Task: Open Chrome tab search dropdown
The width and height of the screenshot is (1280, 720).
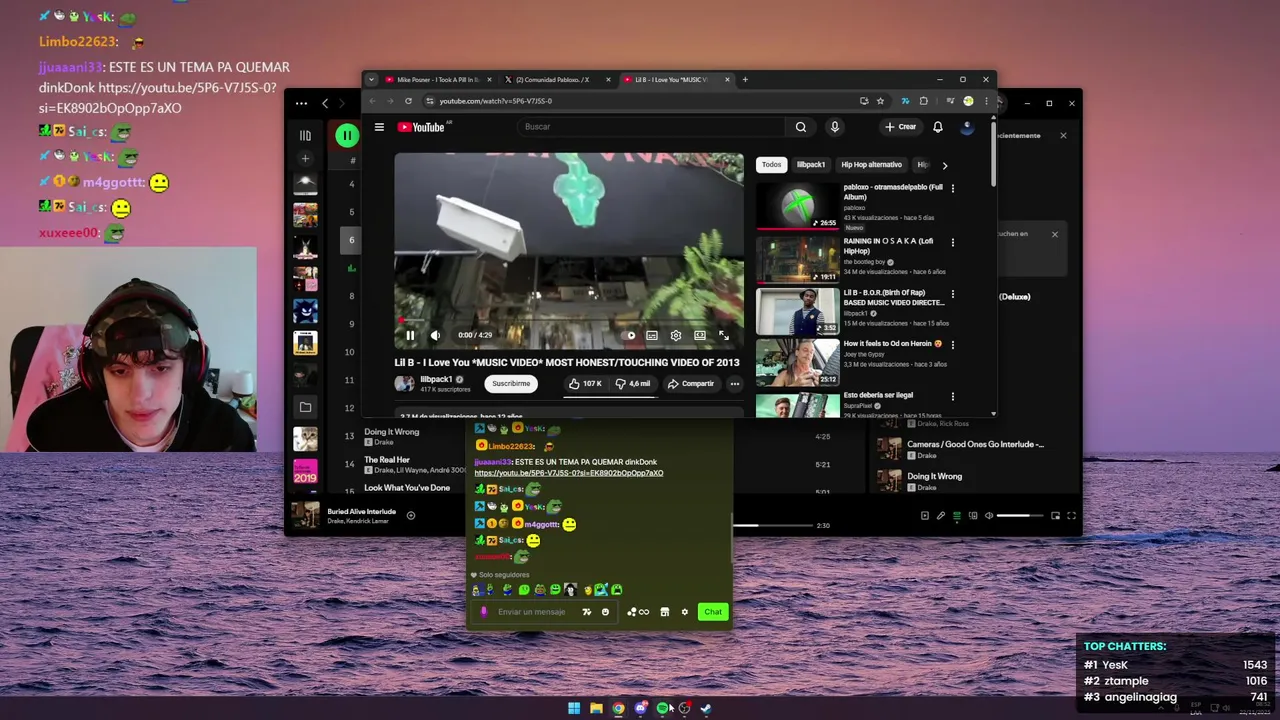Action: coord(371,80)
